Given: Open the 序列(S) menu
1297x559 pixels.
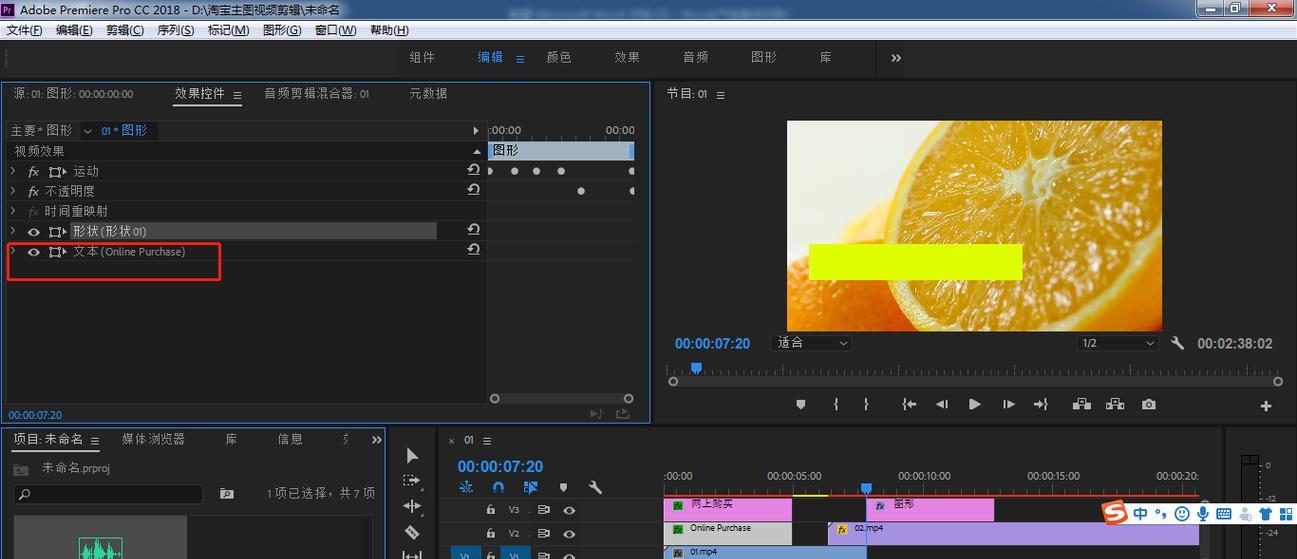Looking at the screenshot, I should tap(175, 30).
